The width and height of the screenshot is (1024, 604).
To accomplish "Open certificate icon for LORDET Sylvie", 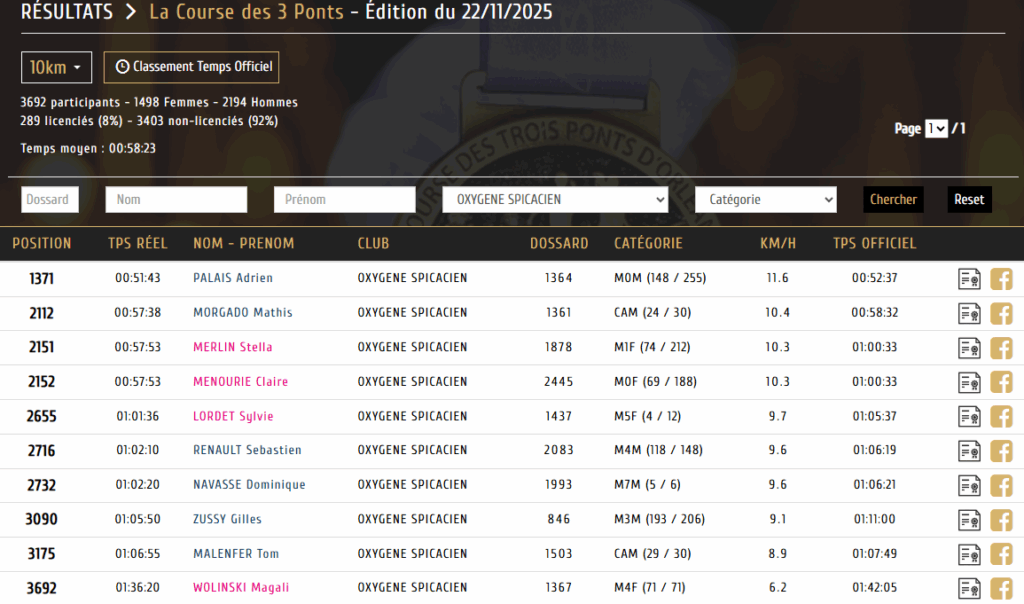I will pyautogui.click(x=968, y=416).
